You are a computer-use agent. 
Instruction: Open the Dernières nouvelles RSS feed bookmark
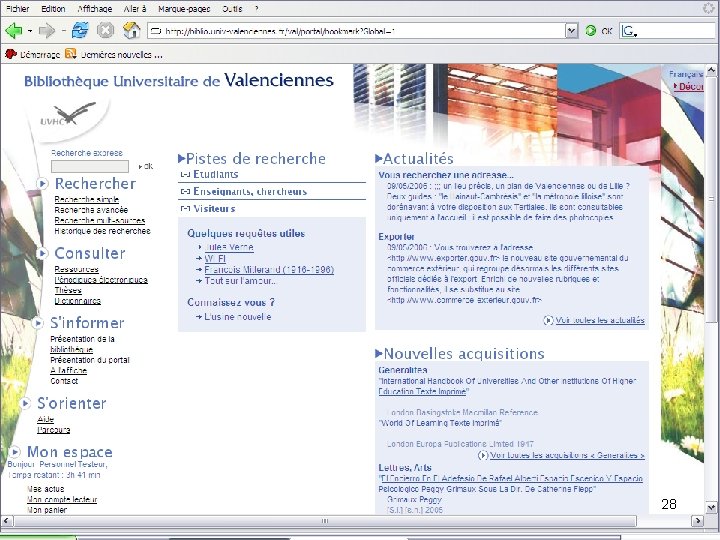tap(113, 55)
